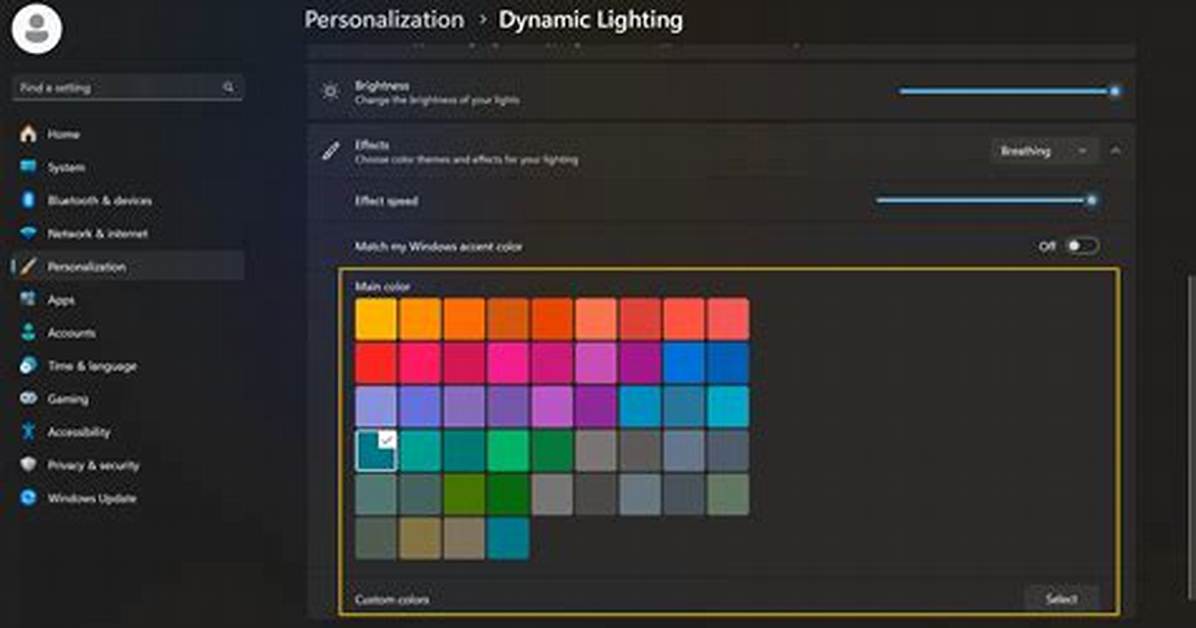Click Select button for Custom colors

(x=1061, y=598)
